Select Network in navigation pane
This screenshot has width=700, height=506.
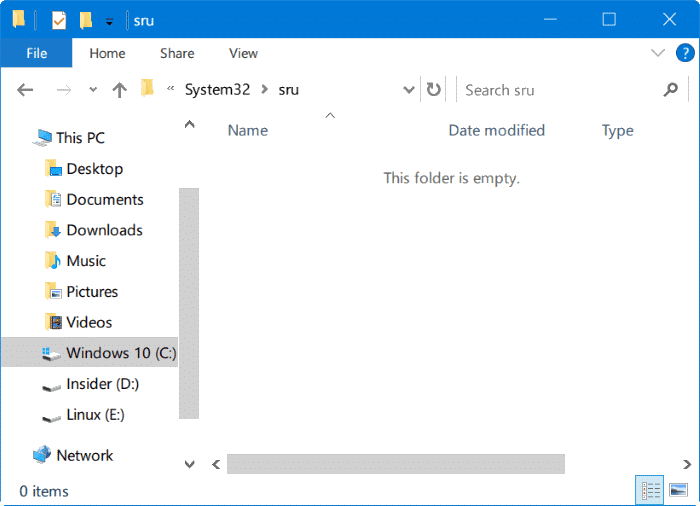point(84,456)
